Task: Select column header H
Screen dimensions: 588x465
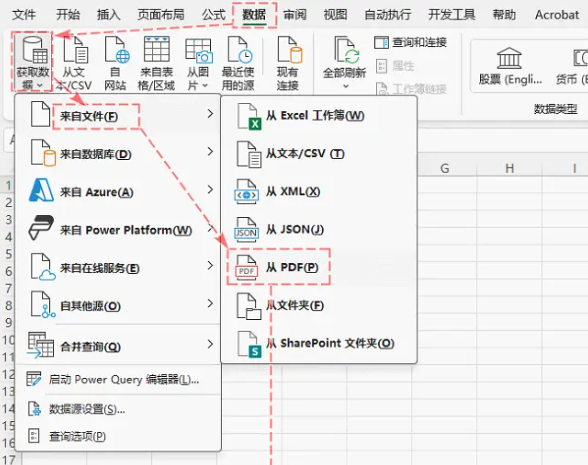Action: pyautogui.click(x=510, y=168)
